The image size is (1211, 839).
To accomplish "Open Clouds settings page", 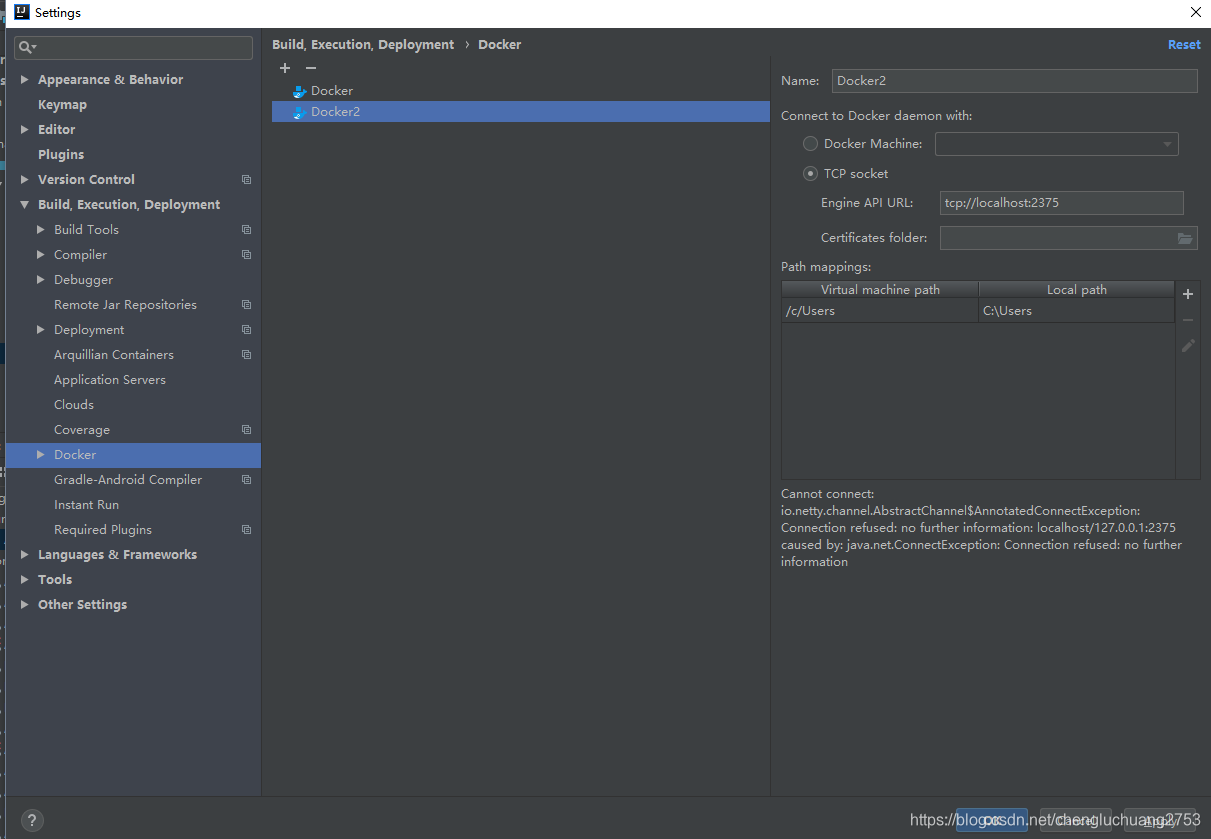I will tap(74, 405).
